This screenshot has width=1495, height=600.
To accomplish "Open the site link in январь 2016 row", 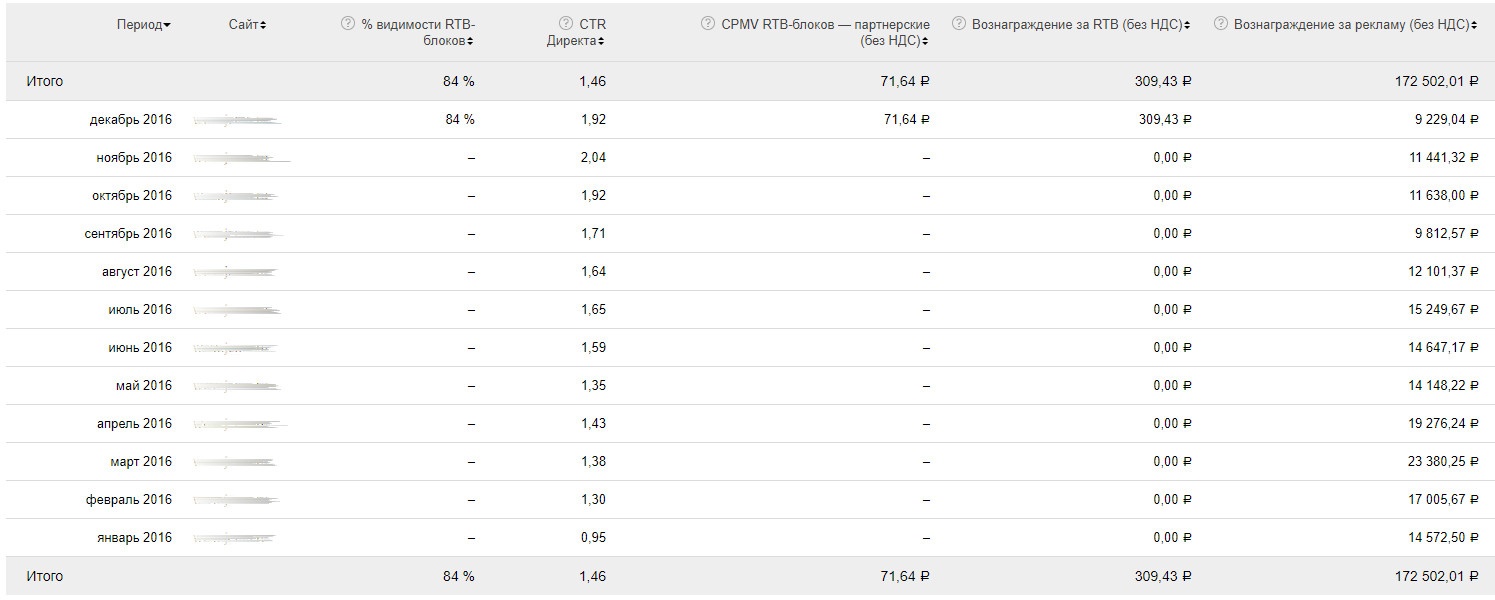I will [x=233, y=538].
